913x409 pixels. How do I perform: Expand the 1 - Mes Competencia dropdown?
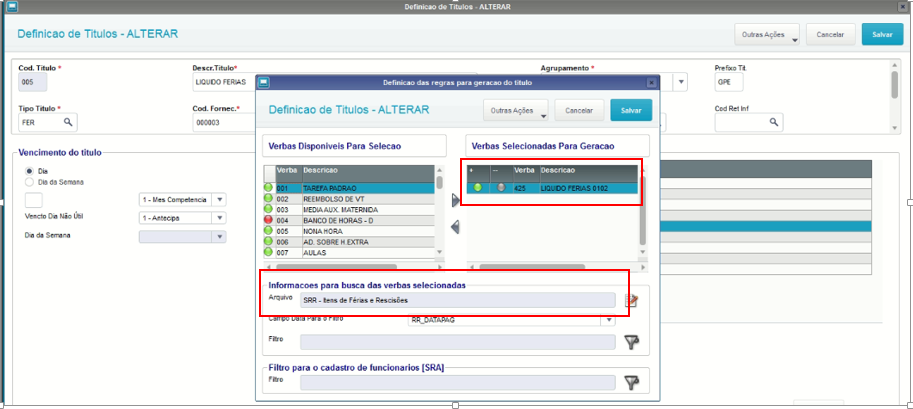pyautogui.click(x=220, y=200)
